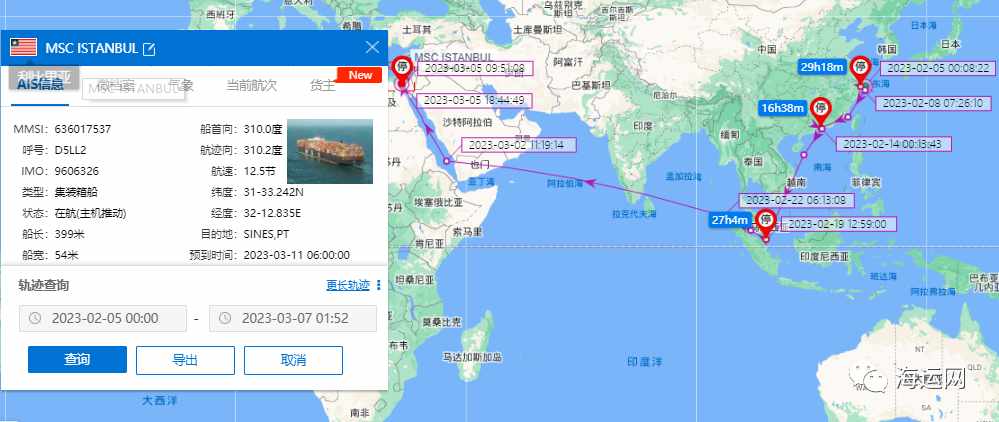999x422 pixels.
Task: Open the three-dot menu beside 更长轨迹
Action: click(378, 285)
